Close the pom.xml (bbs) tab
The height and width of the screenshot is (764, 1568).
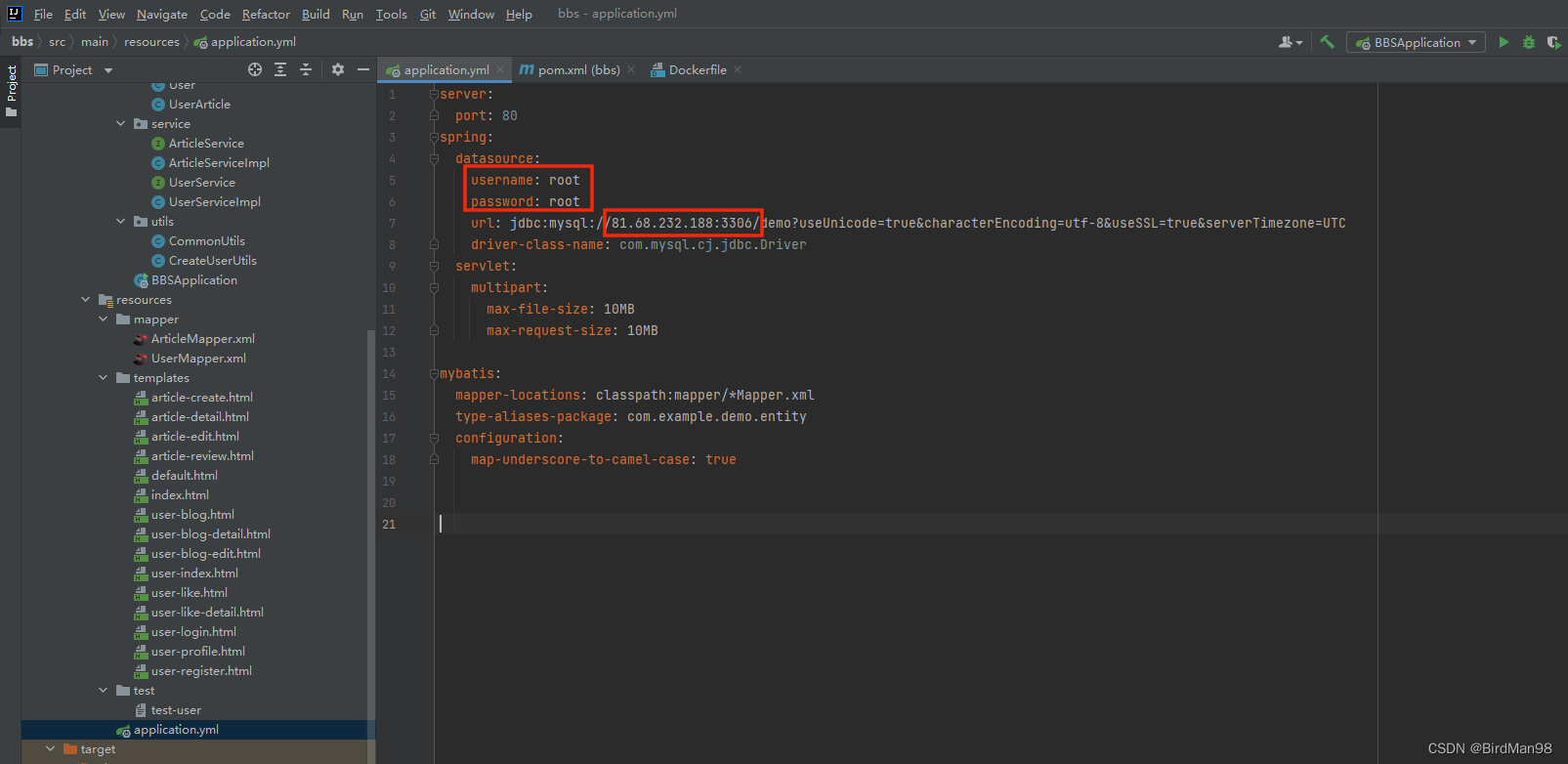631,69
